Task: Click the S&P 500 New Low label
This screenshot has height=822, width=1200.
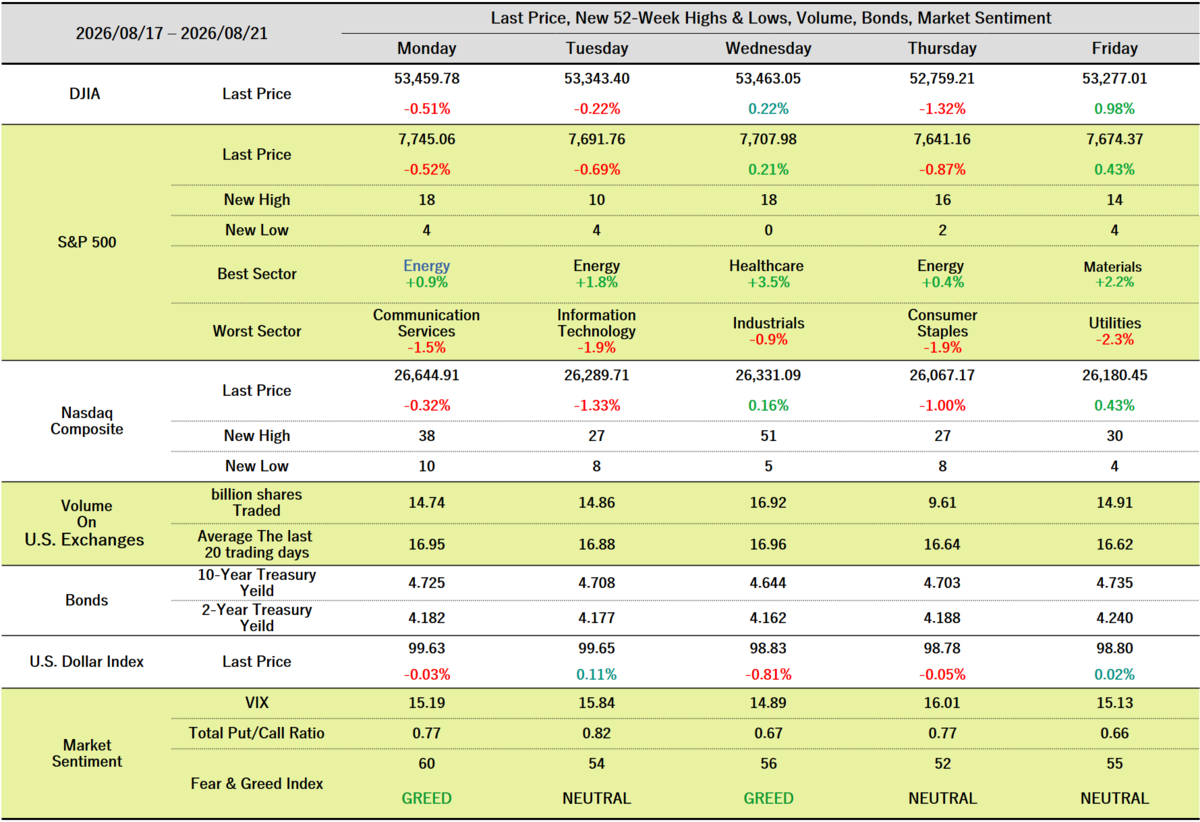Action: click(x=257, y=230)
